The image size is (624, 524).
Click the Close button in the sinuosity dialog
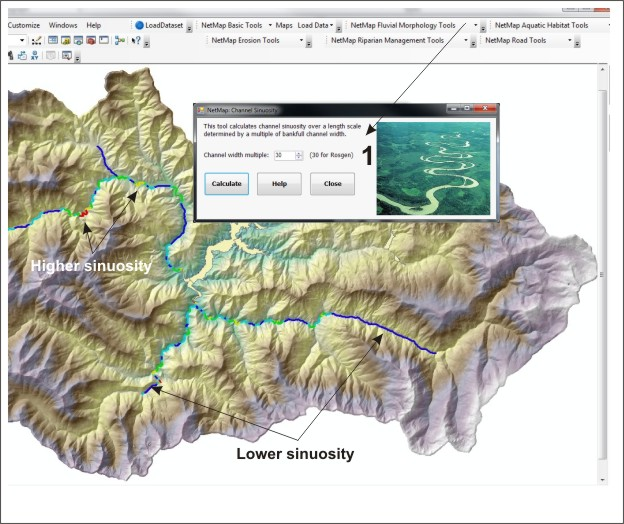[332, 184]
